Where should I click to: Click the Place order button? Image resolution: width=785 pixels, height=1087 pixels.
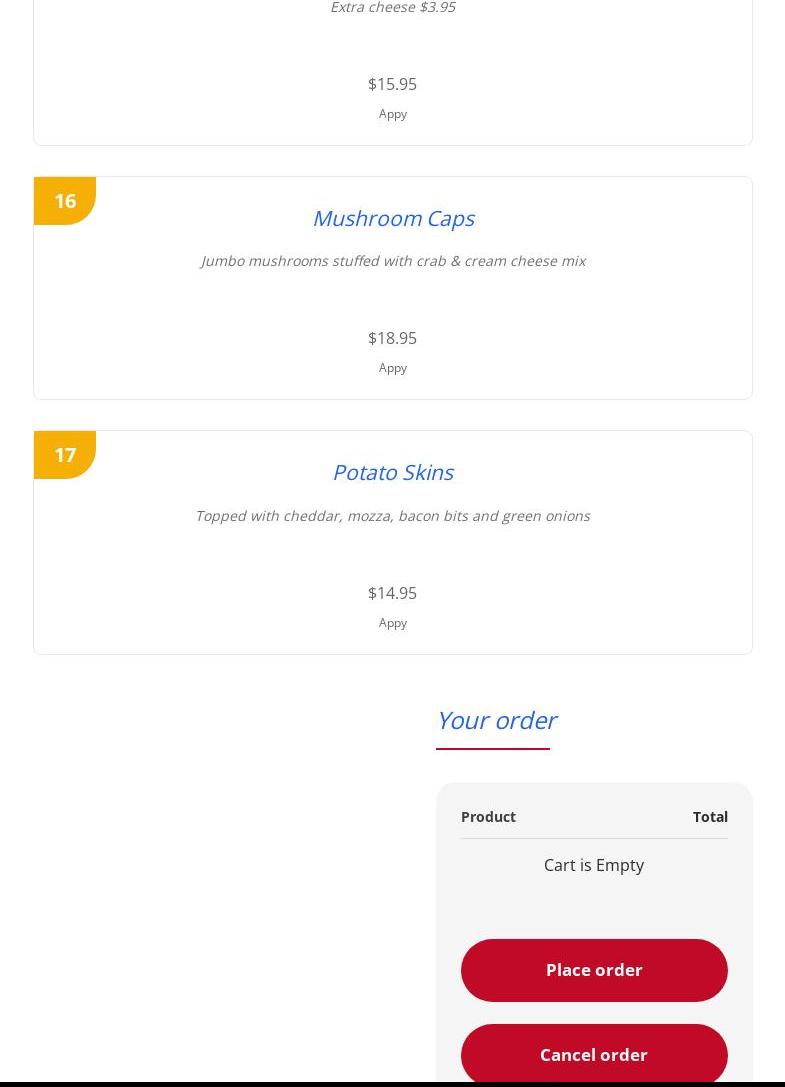pyautogui.click(x=594, y=970)
